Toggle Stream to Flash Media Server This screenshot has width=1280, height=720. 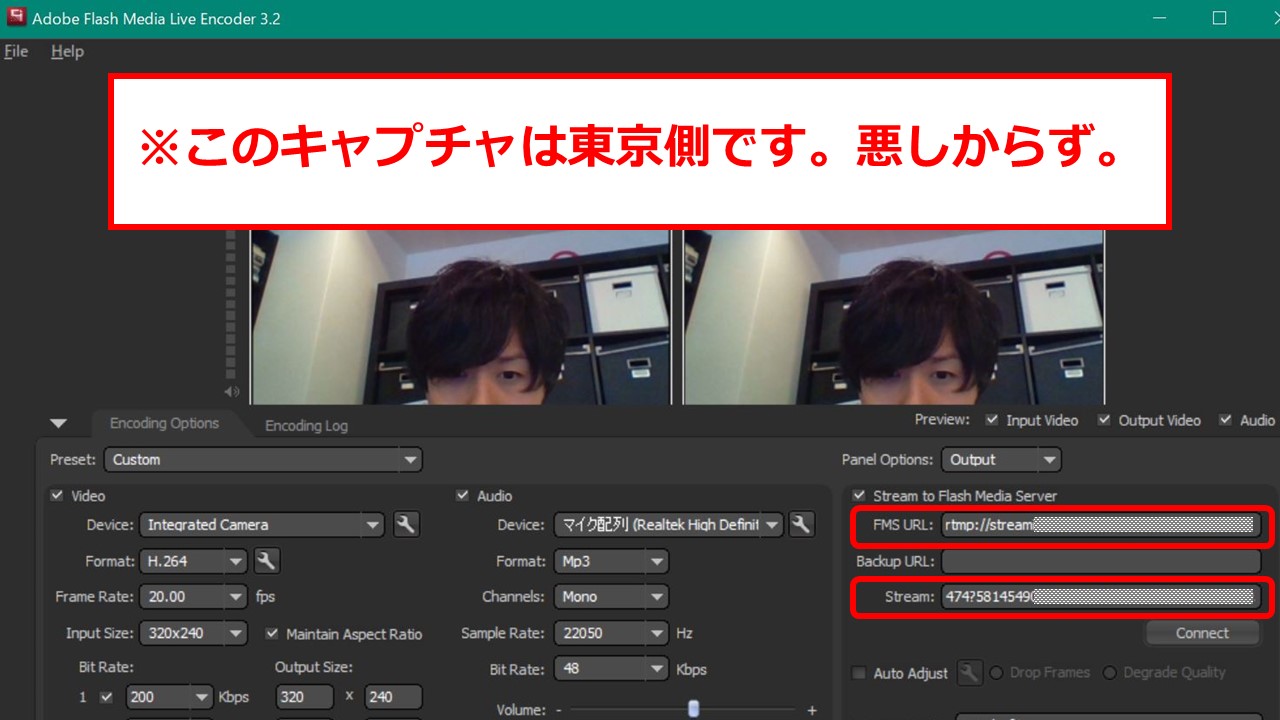point(859,495)
